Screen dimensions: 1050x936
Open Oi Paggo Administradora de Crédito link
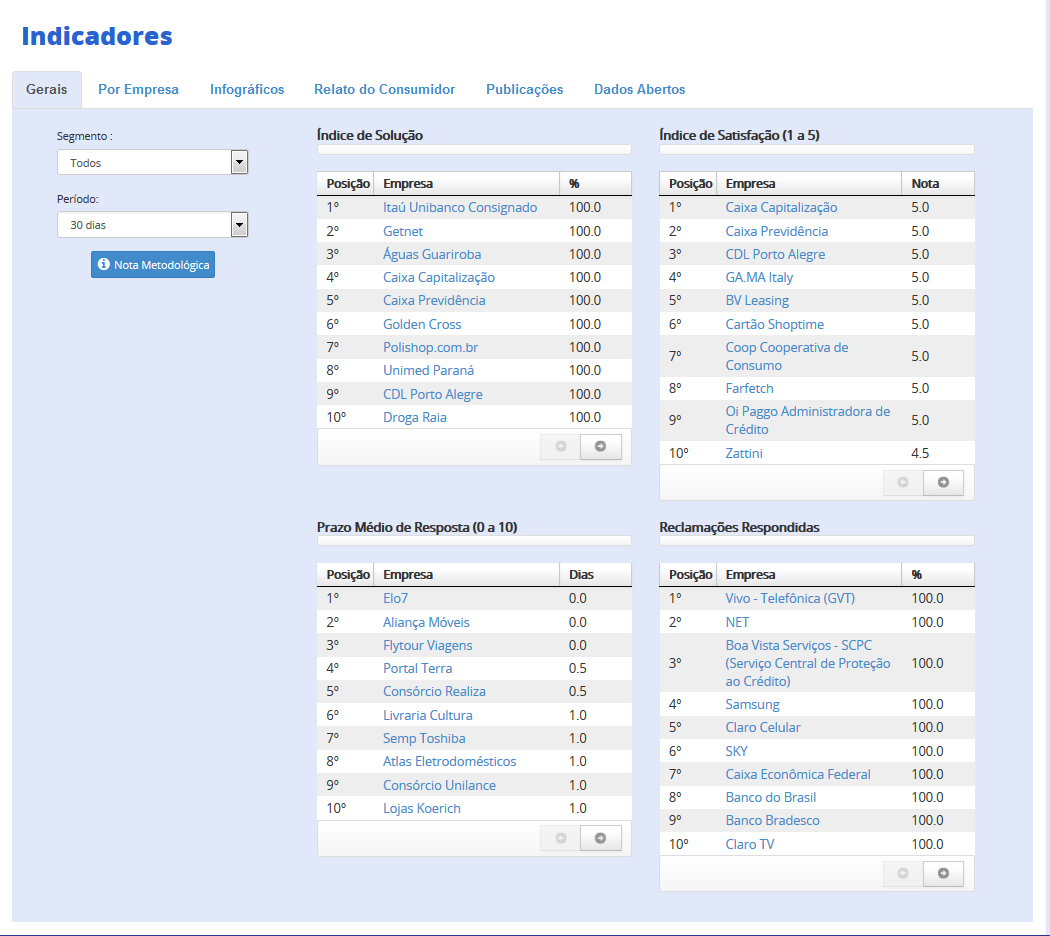coord(808,420)
